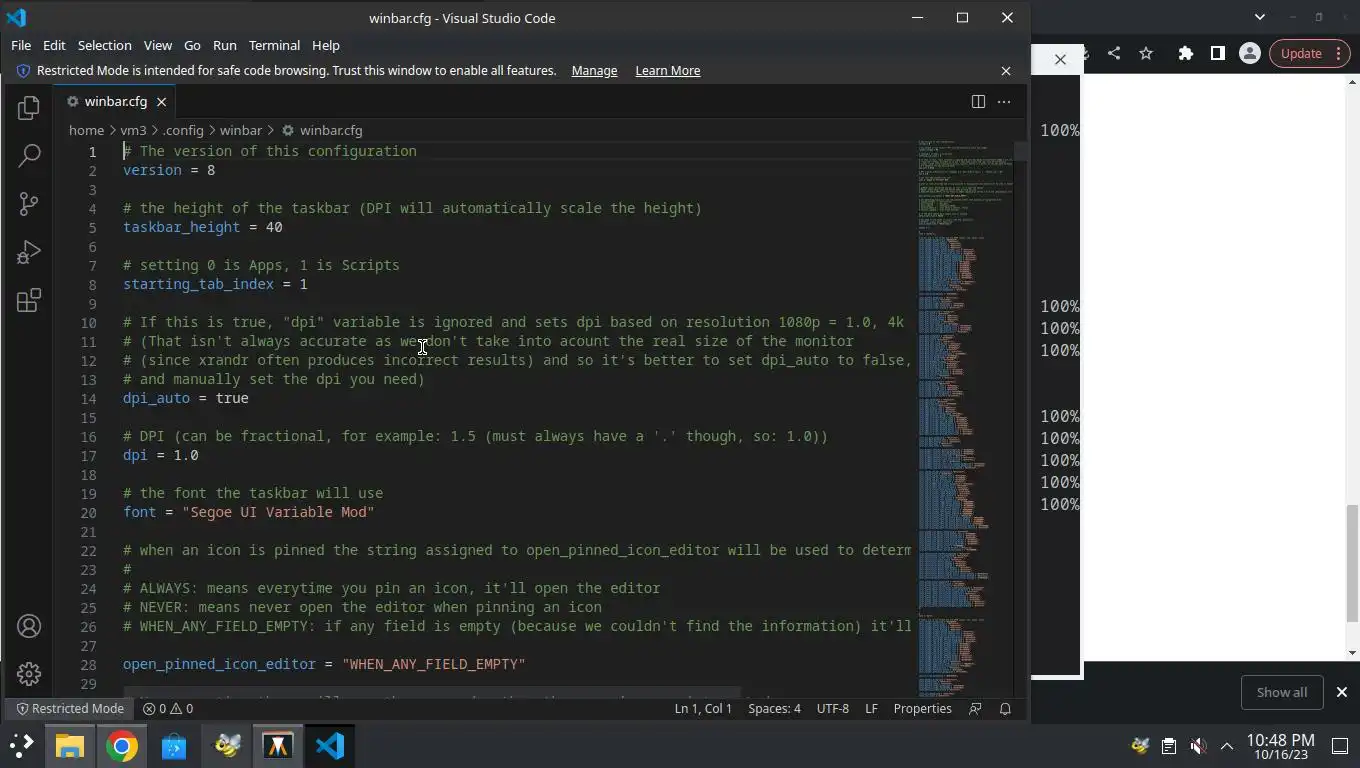Viewport: 1360px width, 768px height.
Task: Open the application launcher in the taskbar
Action: pos(21,746)
